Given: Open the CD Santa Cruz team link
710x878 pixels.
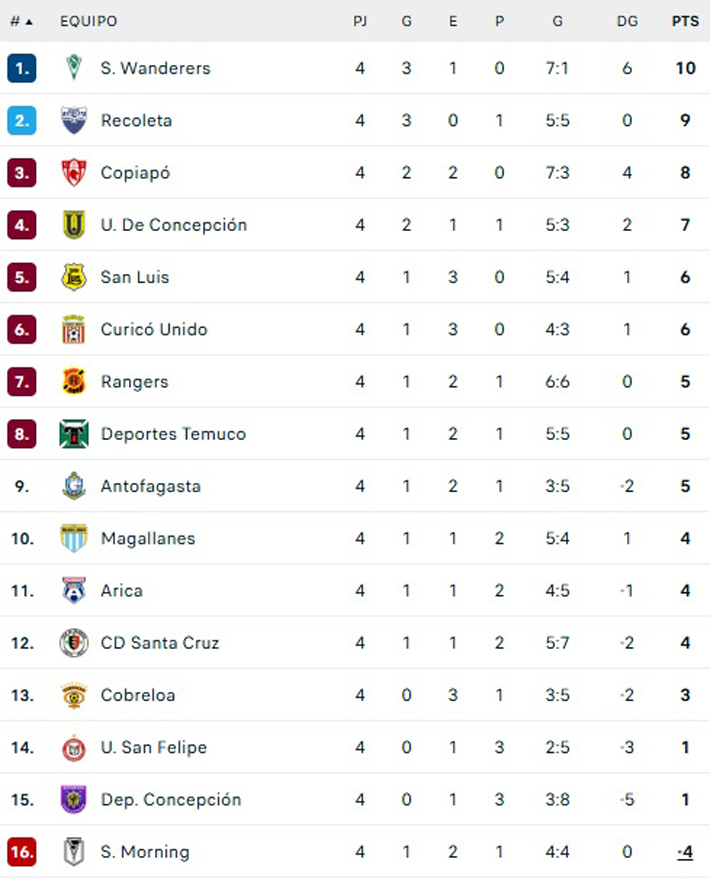Looking at the screenshot, I should 160,643.
